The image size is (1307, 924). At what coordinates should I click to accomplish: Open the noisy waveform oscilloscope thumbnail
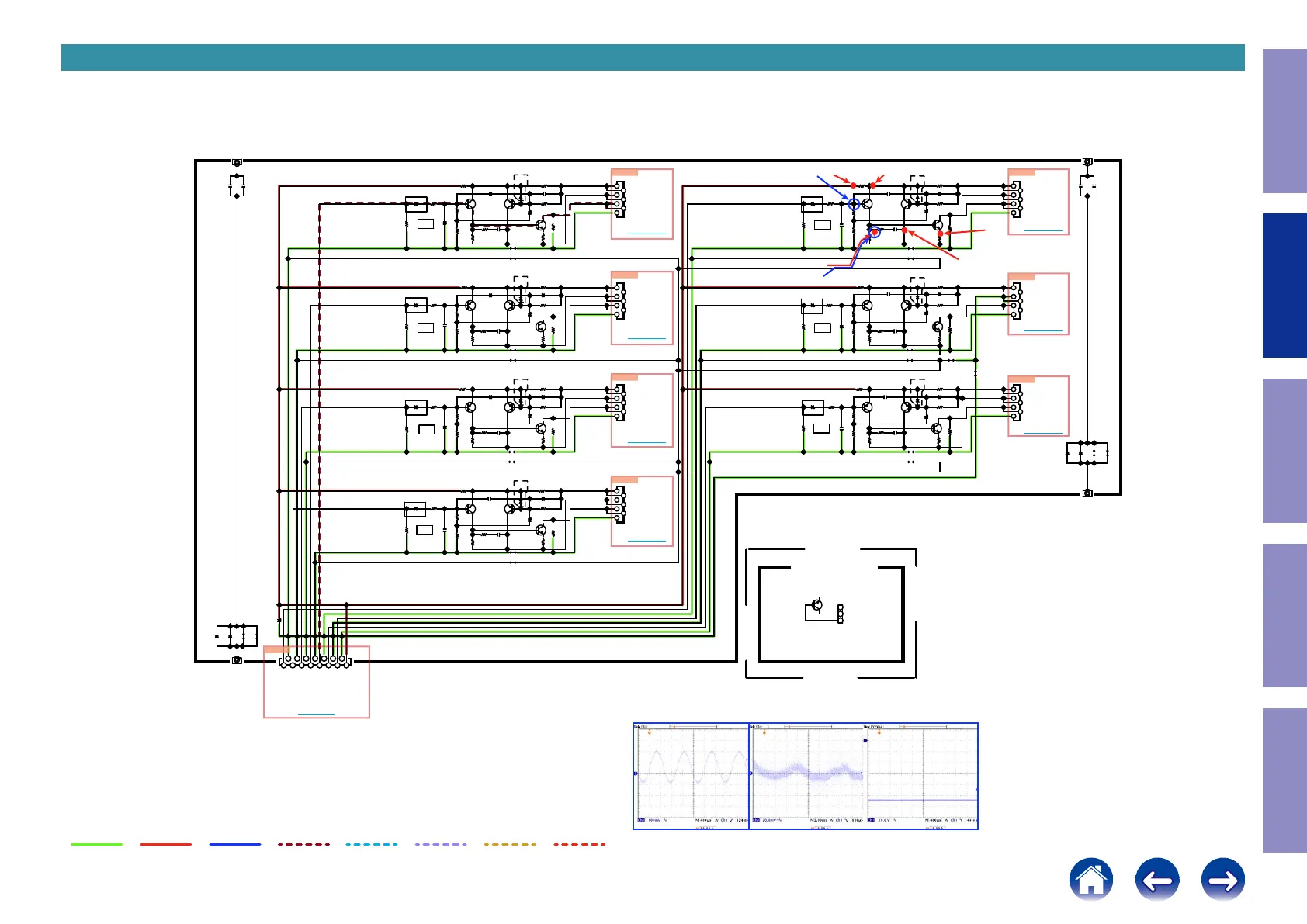(806, 776)
